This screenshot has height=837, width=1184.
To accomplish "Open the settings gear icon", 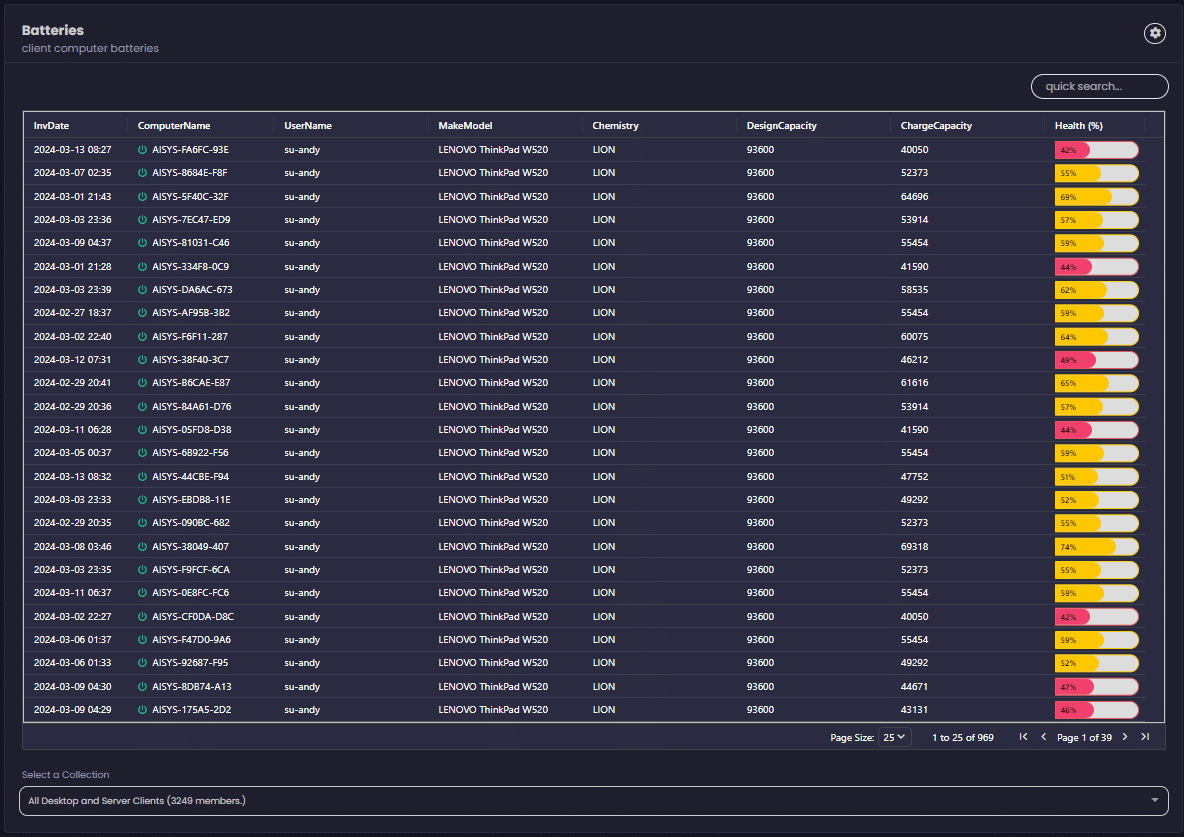I will point(1155,33).
